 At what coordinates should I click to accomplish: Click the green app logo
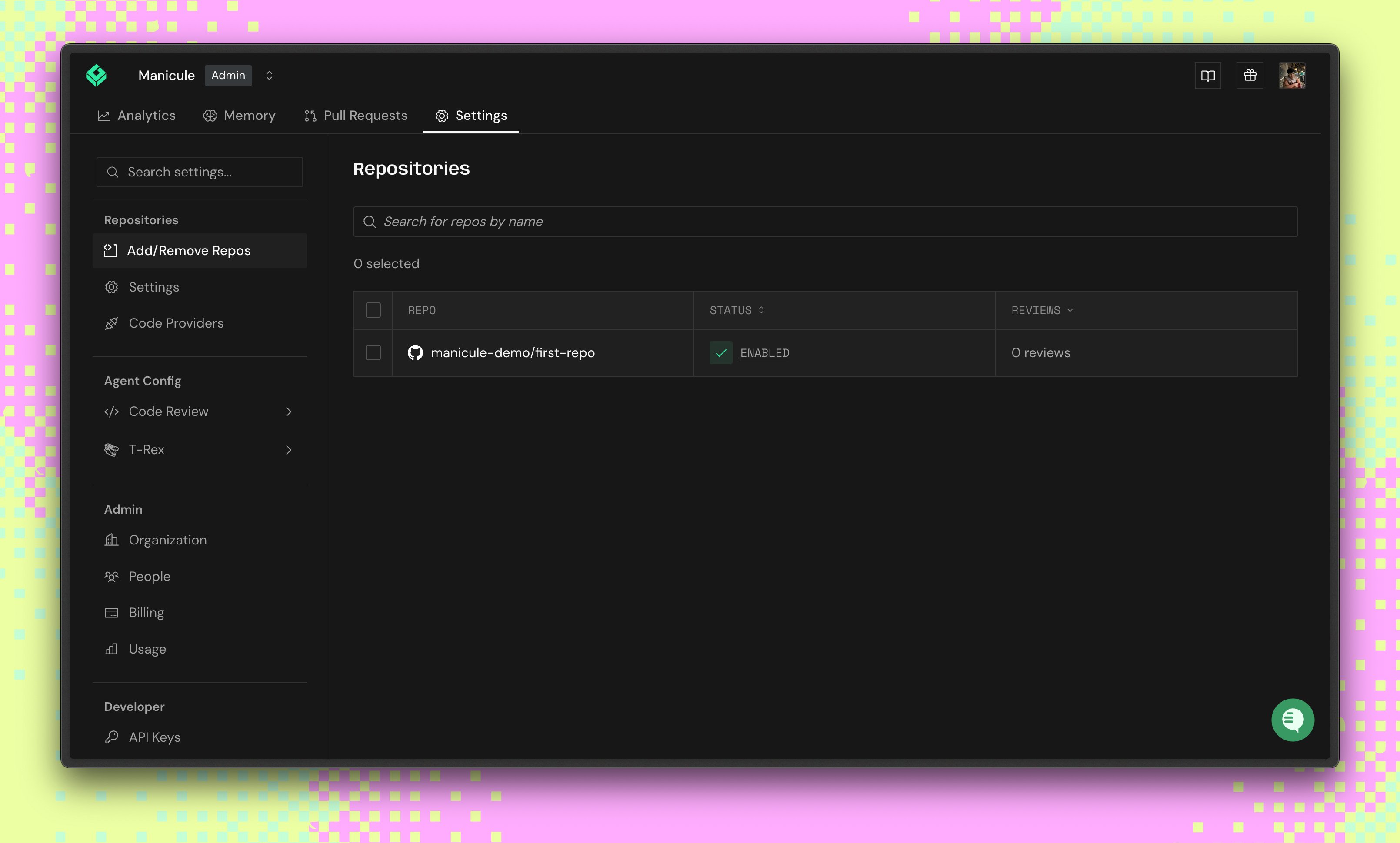pyautogui.click(x=96, y=76)
